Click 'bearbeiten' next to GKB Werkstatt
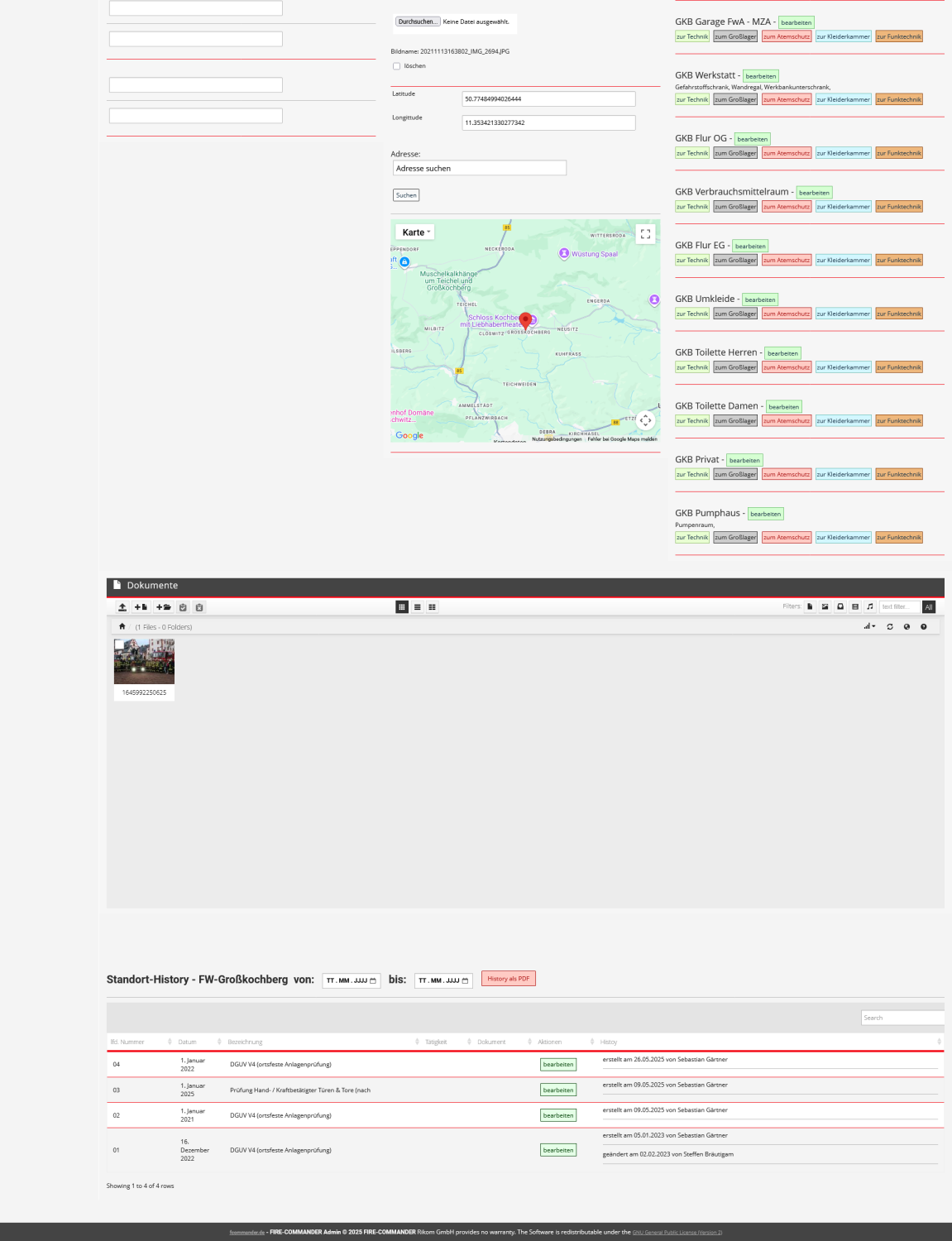Image resolution: width=952 pixels, height=1241 pixels. tap(760, 76)
